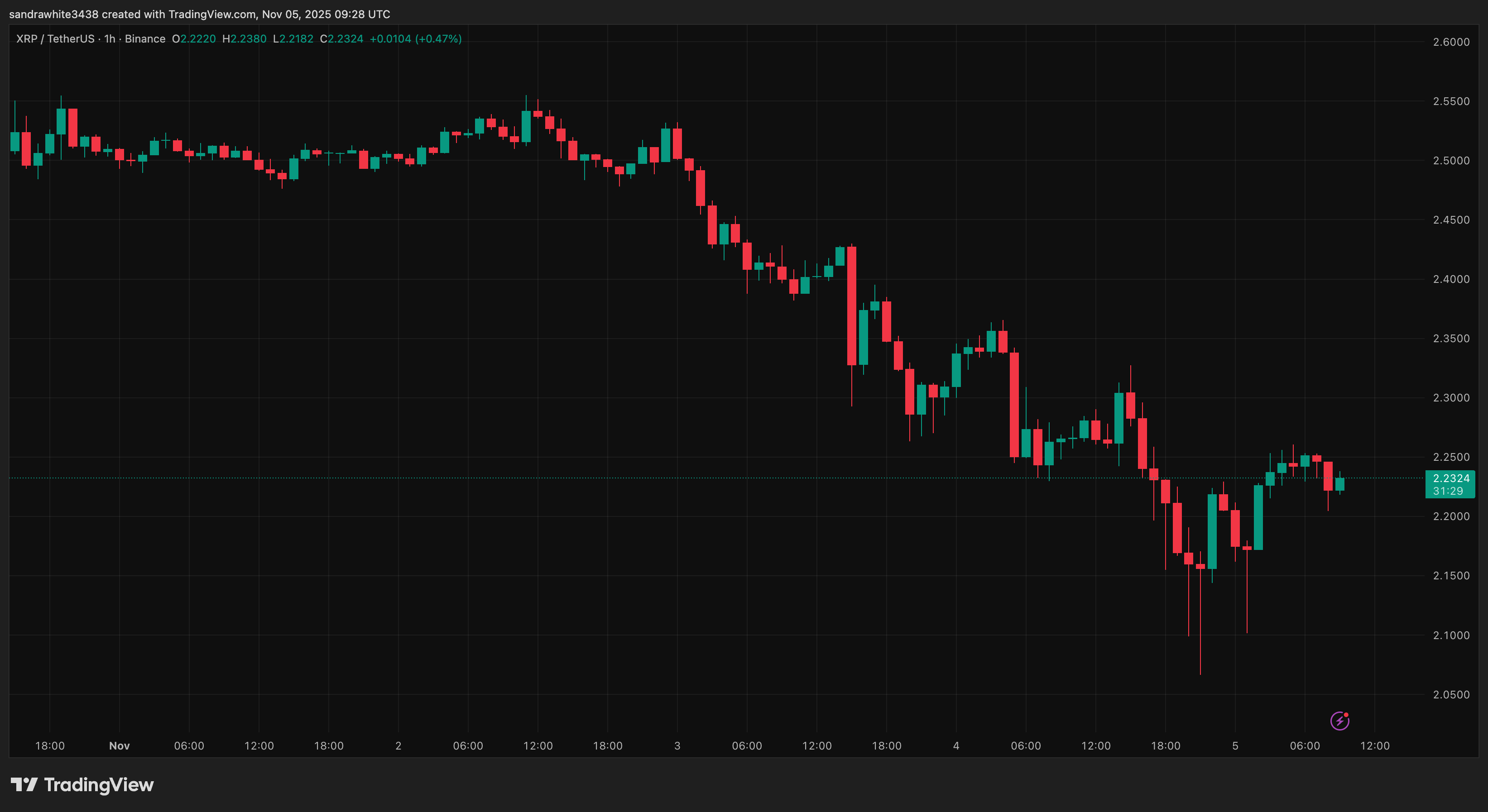Click the low price value L2.2182

pos(293,38)
